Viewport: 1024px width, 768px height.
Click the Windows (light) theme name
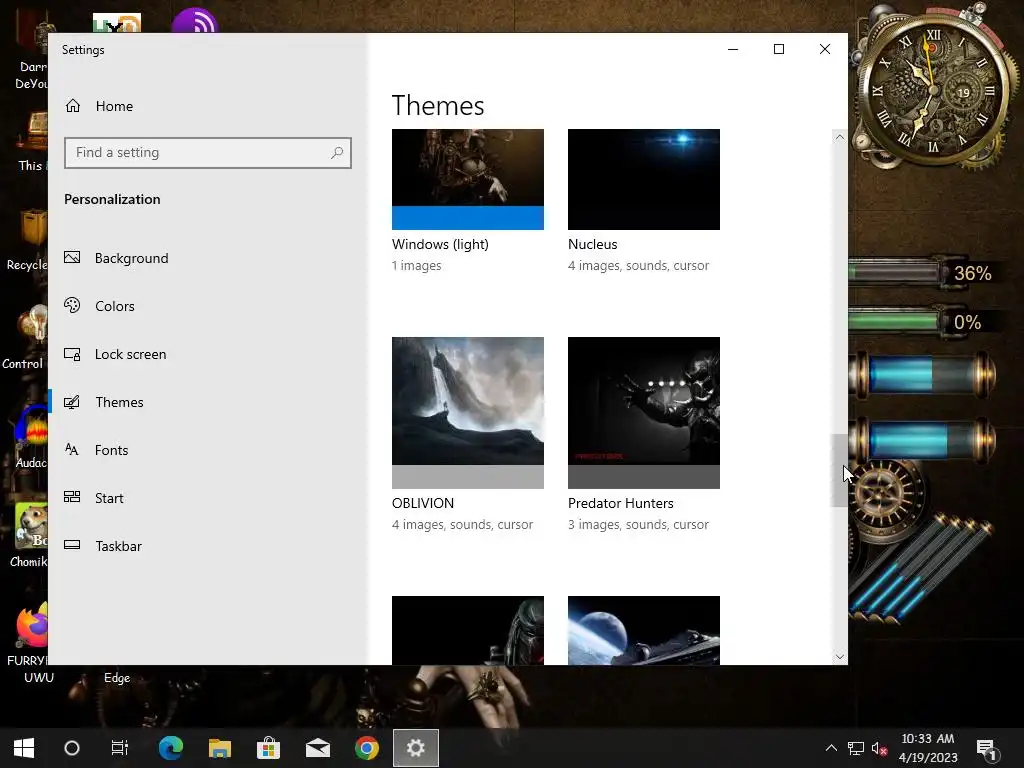(x=440, y=244)
